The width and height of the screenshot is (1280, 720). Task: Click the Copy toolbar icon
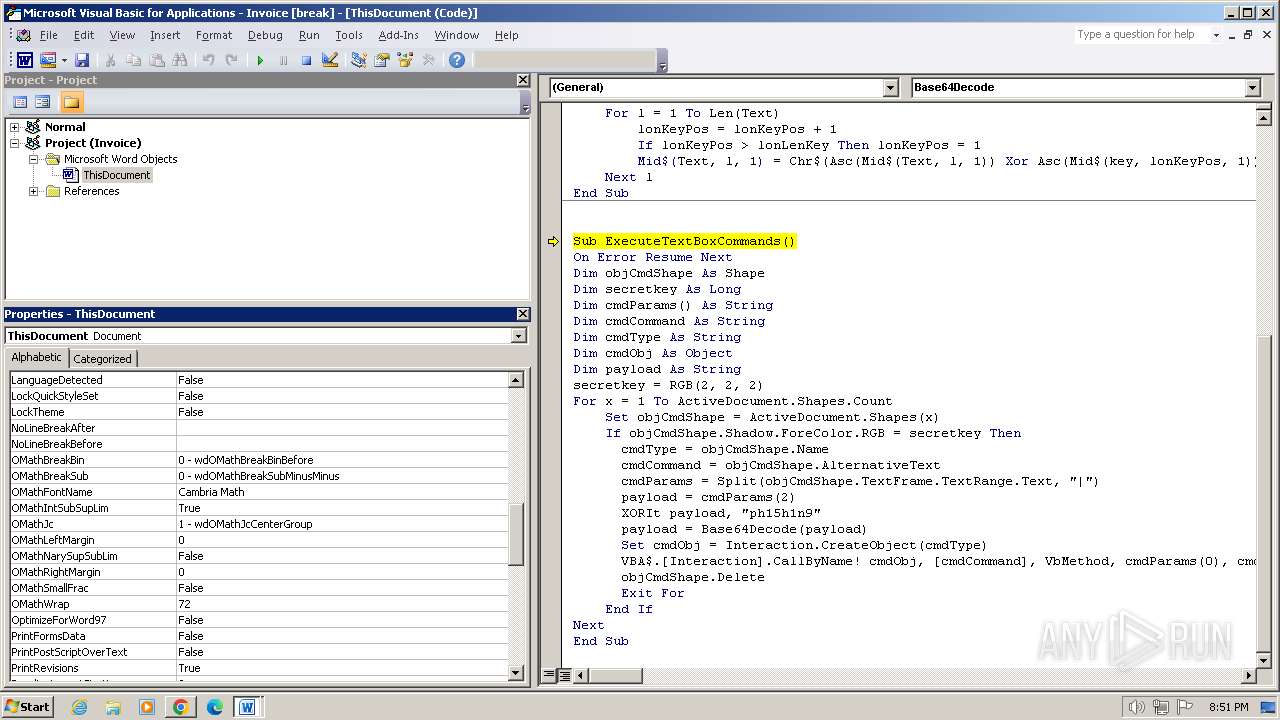click(133, 60)
